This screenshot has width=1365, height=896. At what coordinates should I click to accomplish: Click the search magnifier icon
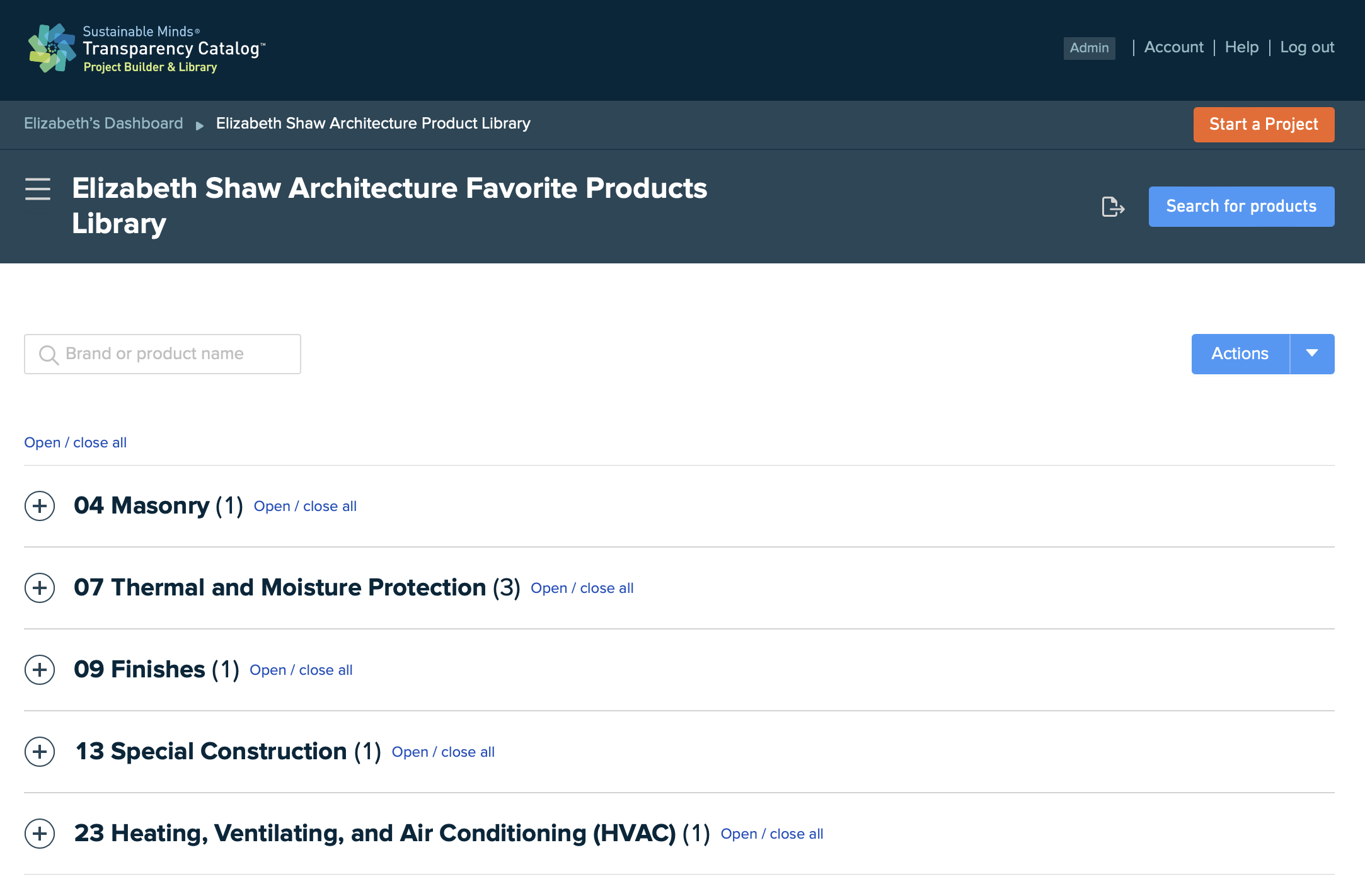49,355
